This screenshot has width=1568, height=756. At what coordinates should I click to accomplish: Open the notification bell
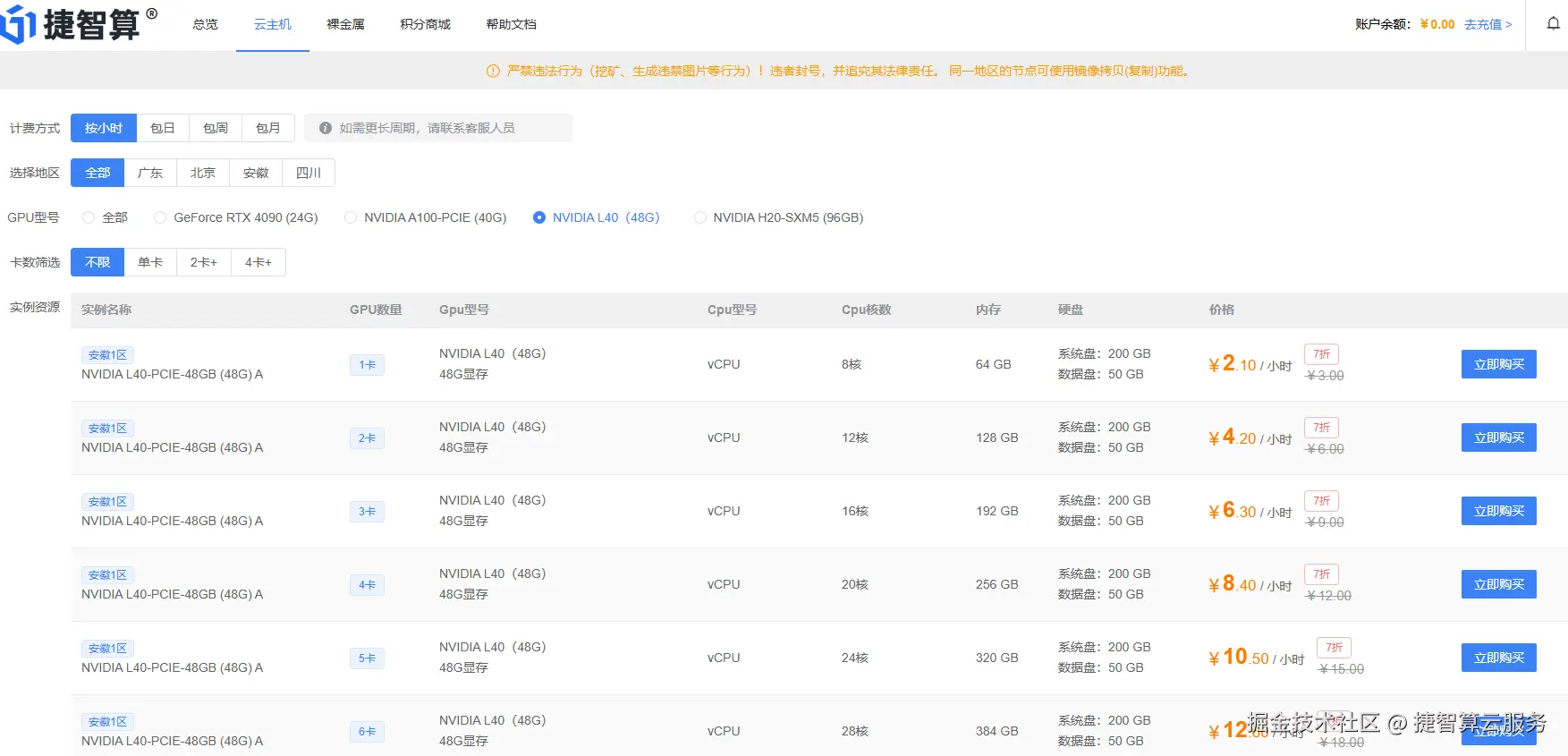[x=1554, y=24]
